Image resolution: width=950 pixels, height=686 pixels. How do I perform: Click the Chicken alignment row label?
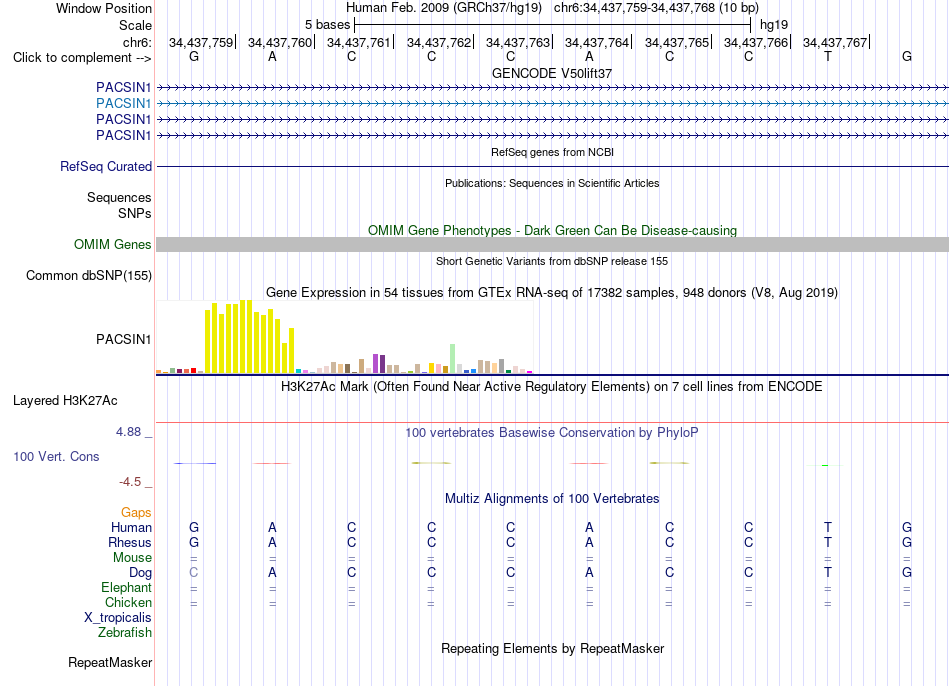point(128,602)
